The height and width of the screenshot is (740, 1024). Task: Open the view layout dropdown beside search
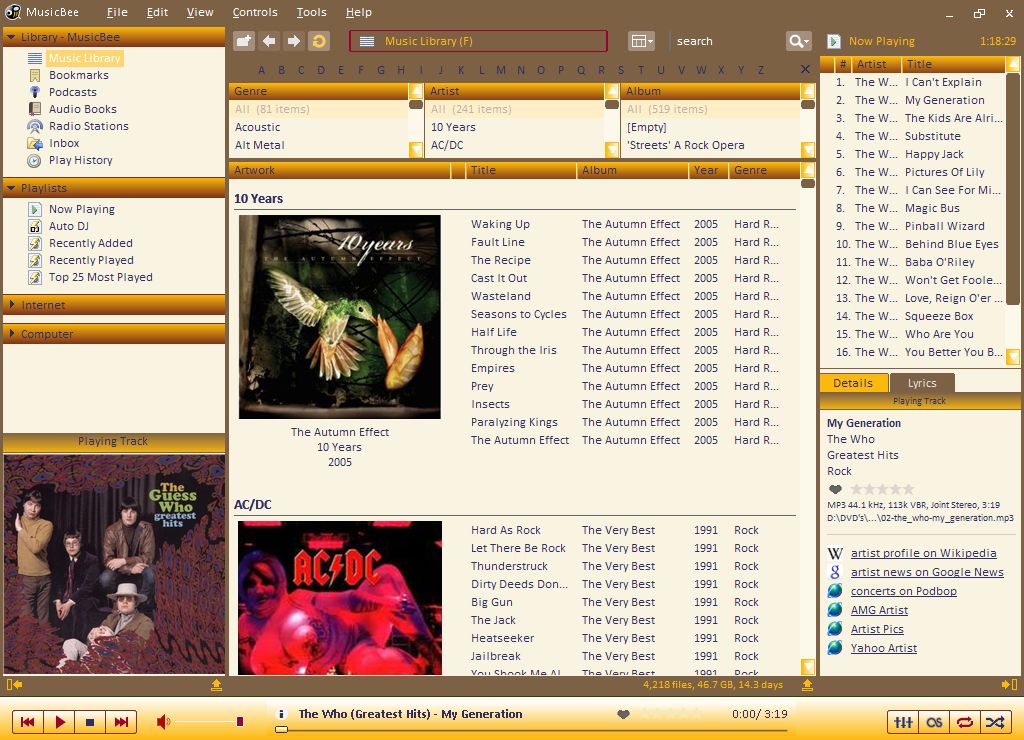pos(641,41)
